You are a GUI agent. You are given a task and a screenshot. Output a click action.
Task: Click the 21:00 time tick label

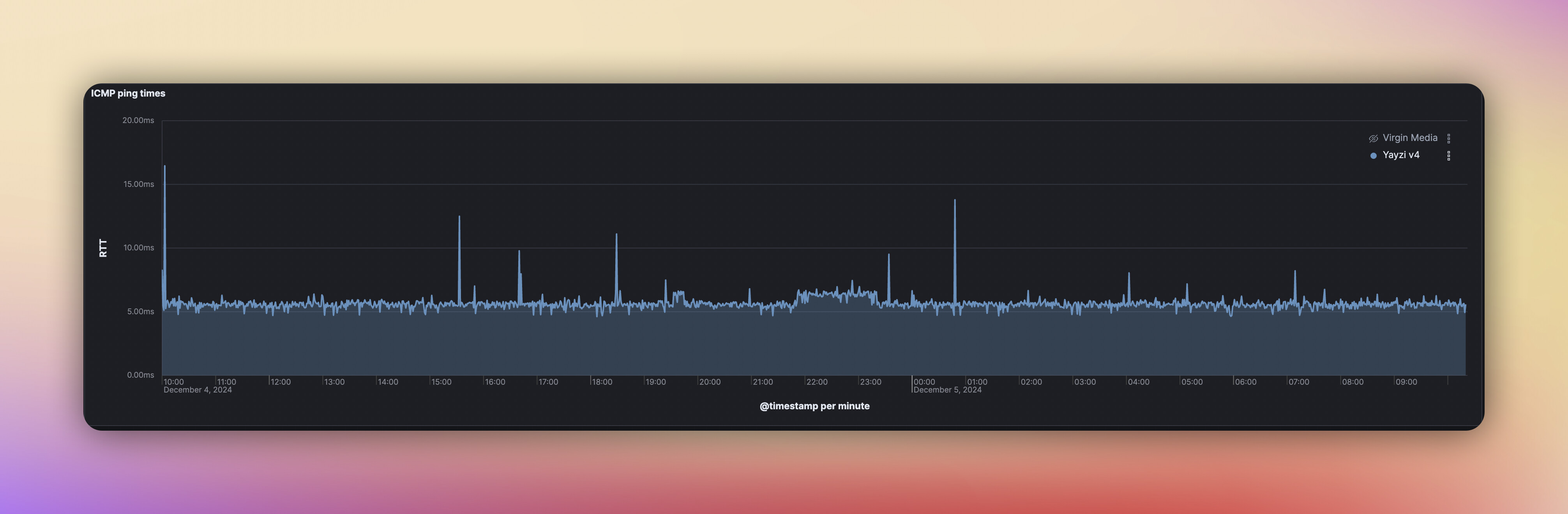(x=763, y=382)
